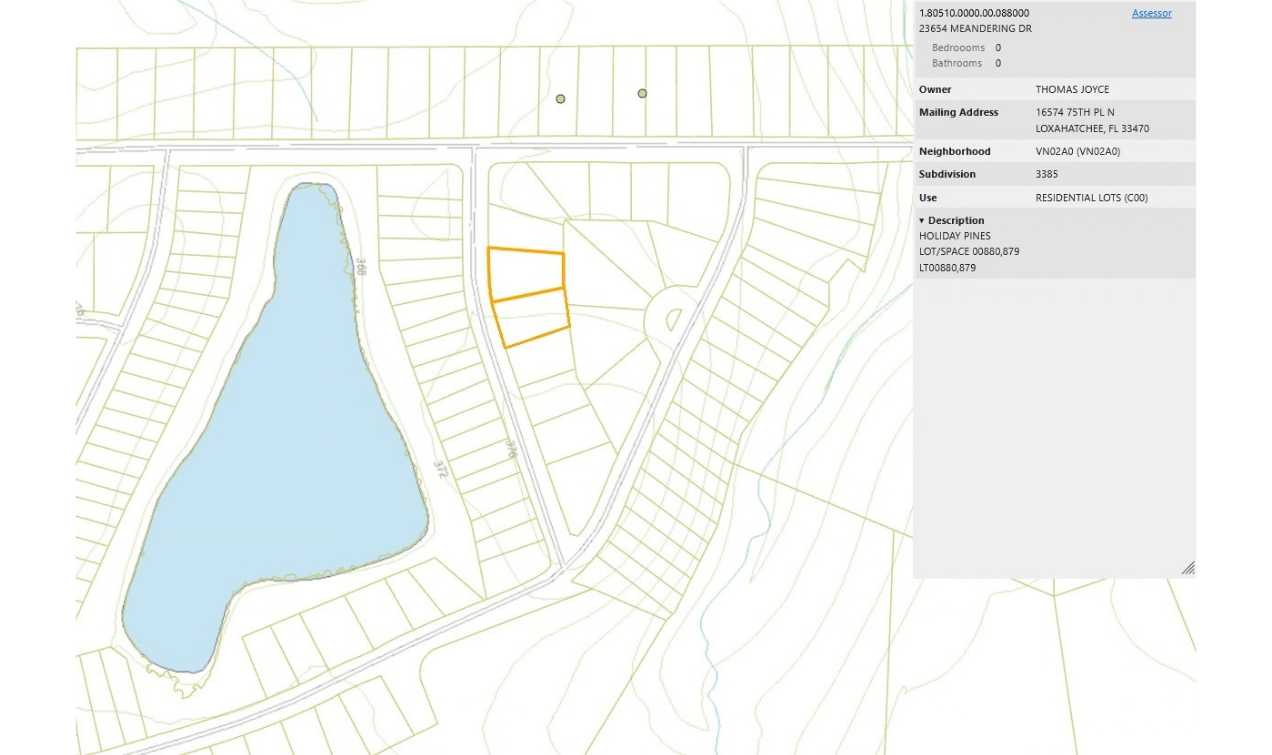This screenshot has height=755, width=1272.
Task: Select the lower orange highlighted parcel
Action: click(532, 318)
